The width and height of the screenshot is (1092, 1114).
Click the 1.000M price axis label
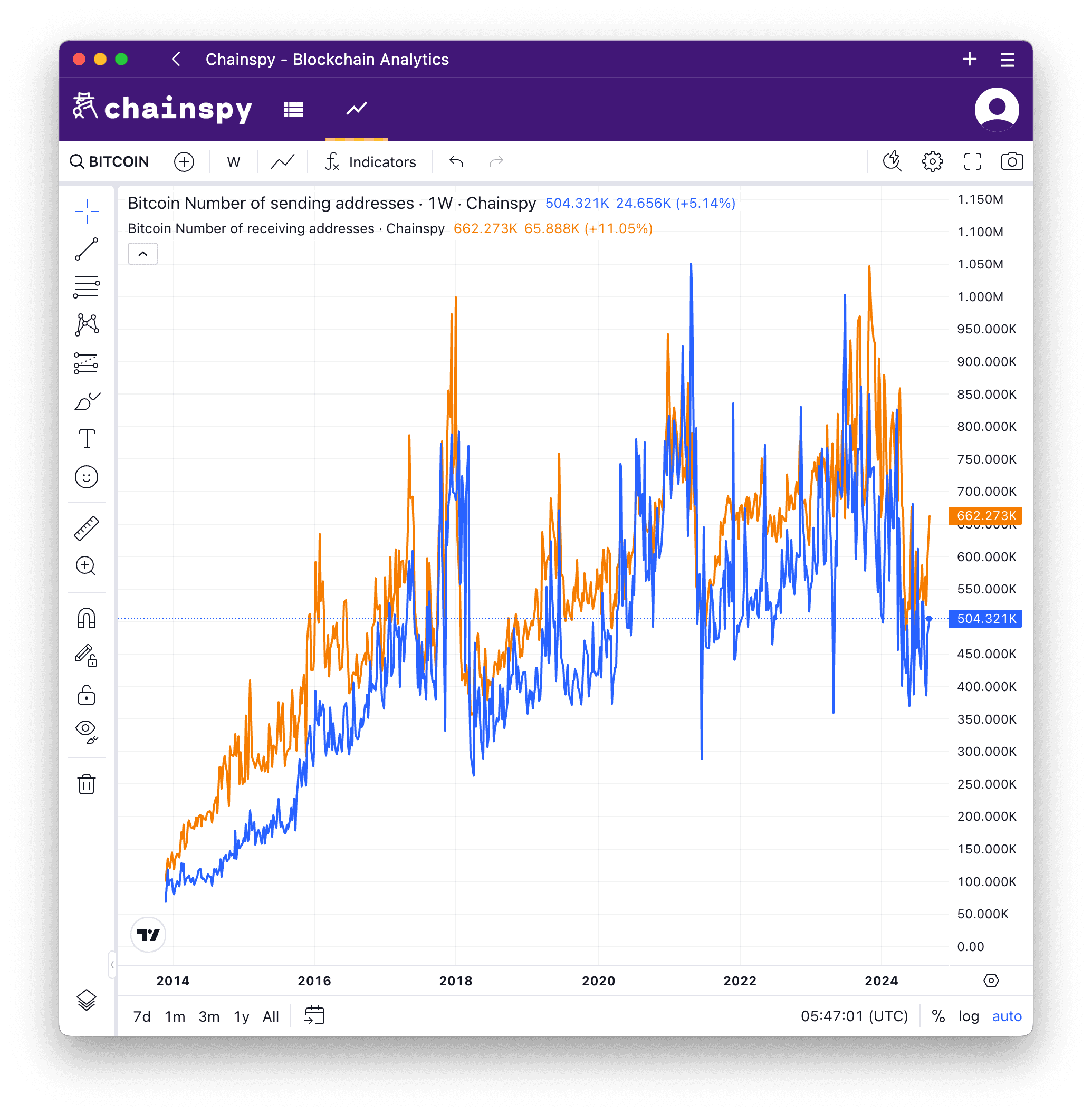[980, 297]
